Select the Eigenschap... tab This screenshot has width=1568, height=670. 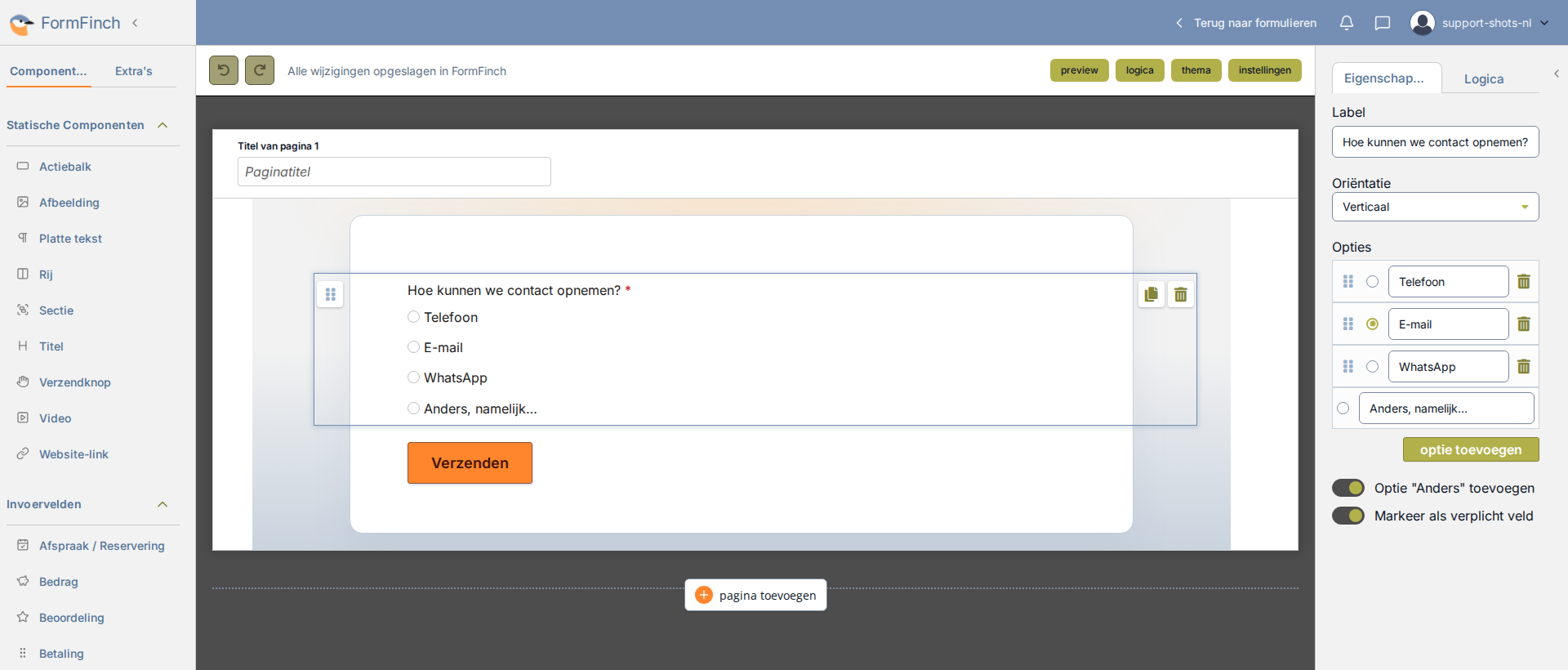point(1387,78)
